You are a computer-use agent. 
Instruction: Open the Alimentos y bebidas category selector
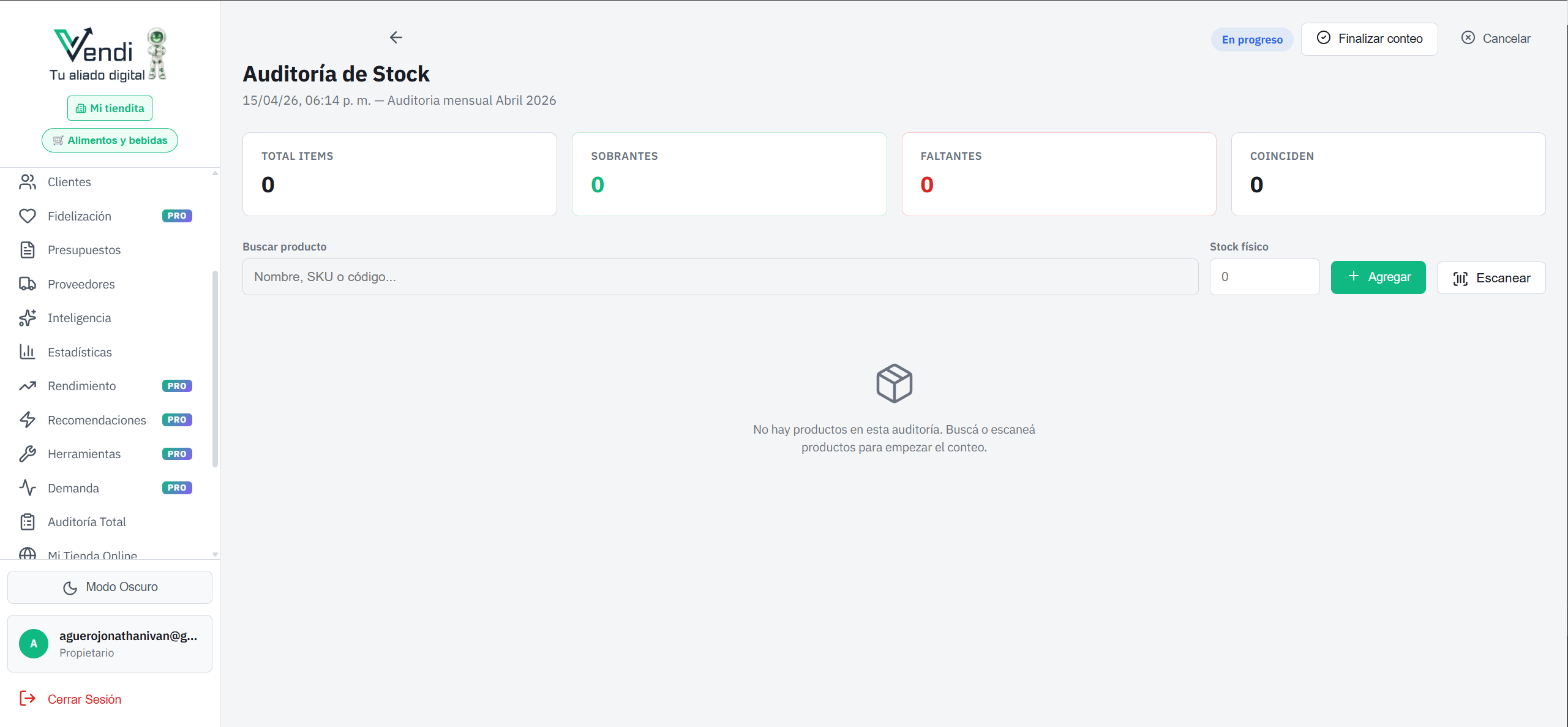(x=110, y=140)
